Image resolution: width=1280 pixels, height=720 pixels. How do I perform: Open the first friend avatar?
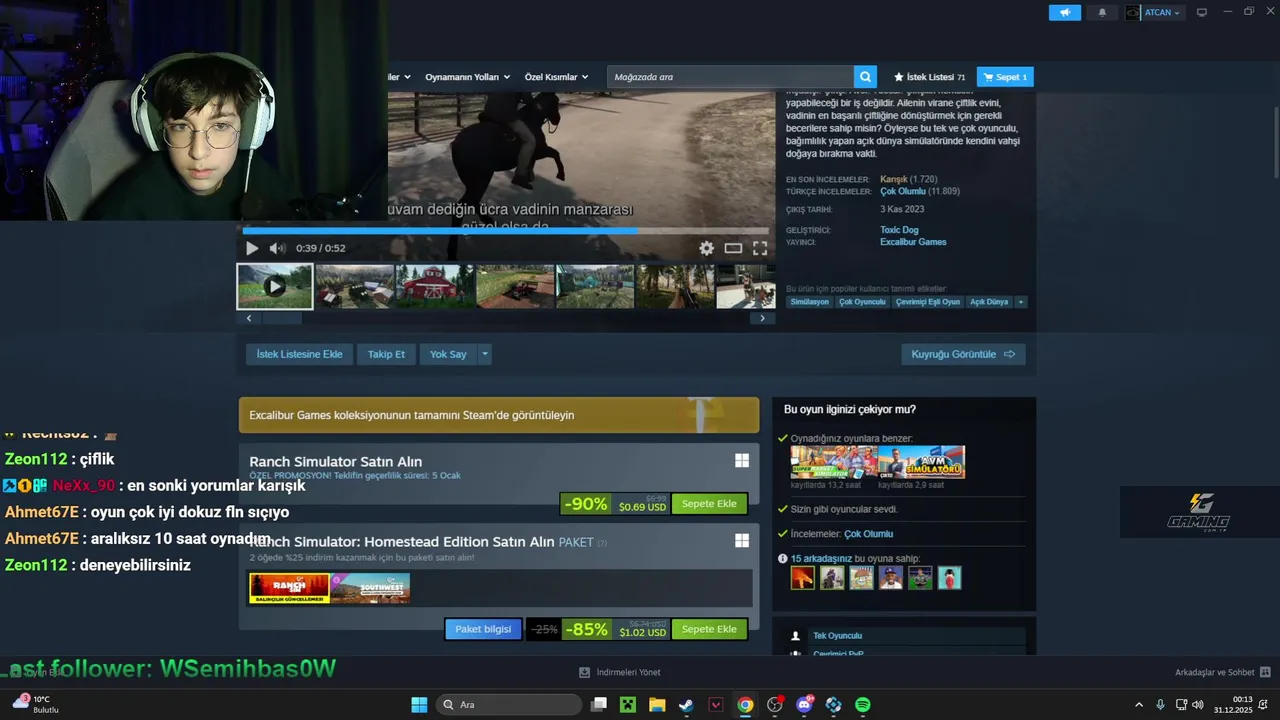pyautogui.click(x=803, y=578)
